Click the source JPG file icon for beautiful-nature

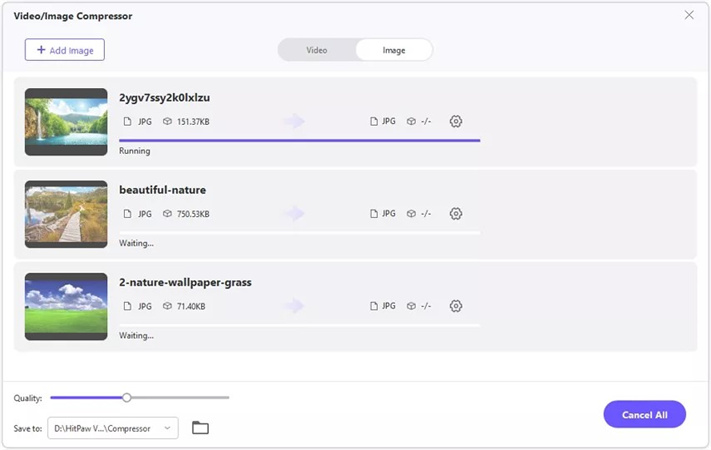pos(127,214)
